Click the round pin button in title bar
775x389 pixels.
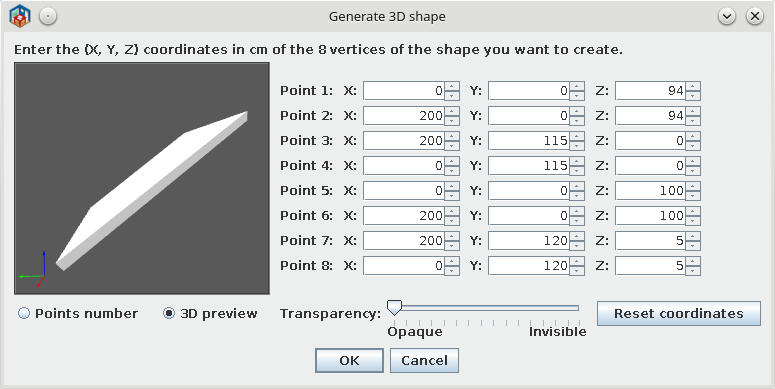point(48,17)
